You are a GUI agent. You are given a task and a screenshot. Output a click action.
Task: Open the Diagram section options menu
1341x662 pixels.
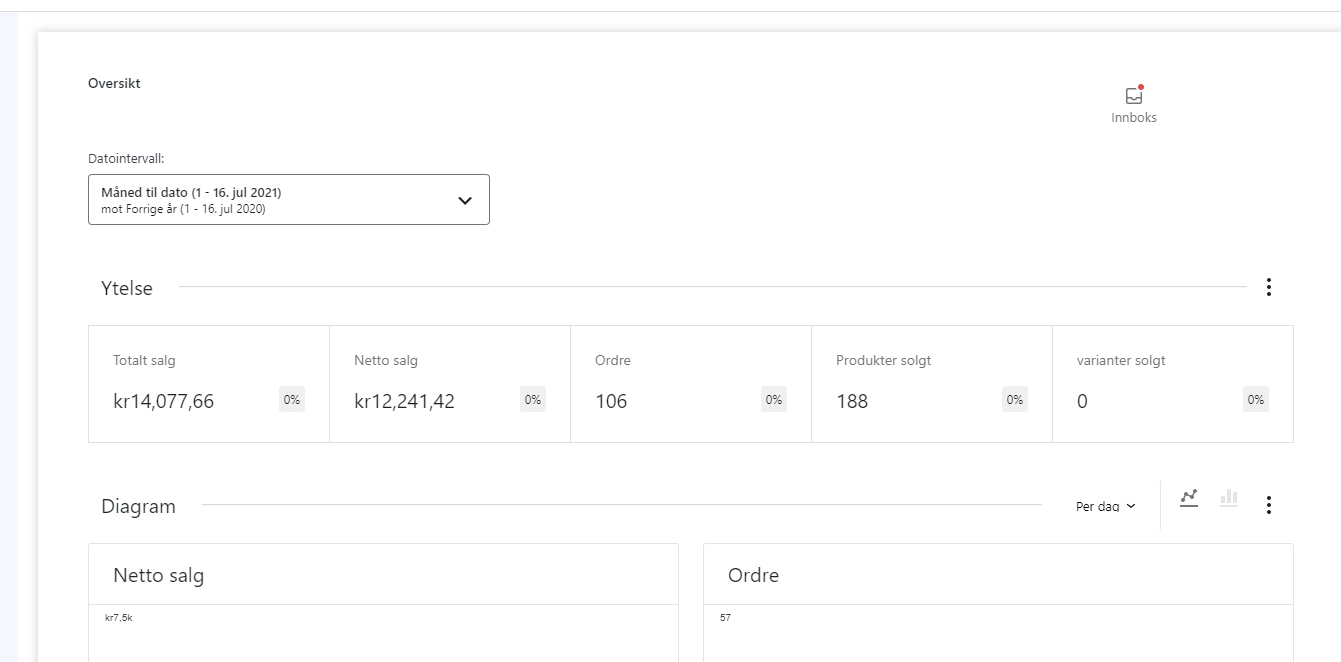pyautogui.click(x=1268, y=505)
